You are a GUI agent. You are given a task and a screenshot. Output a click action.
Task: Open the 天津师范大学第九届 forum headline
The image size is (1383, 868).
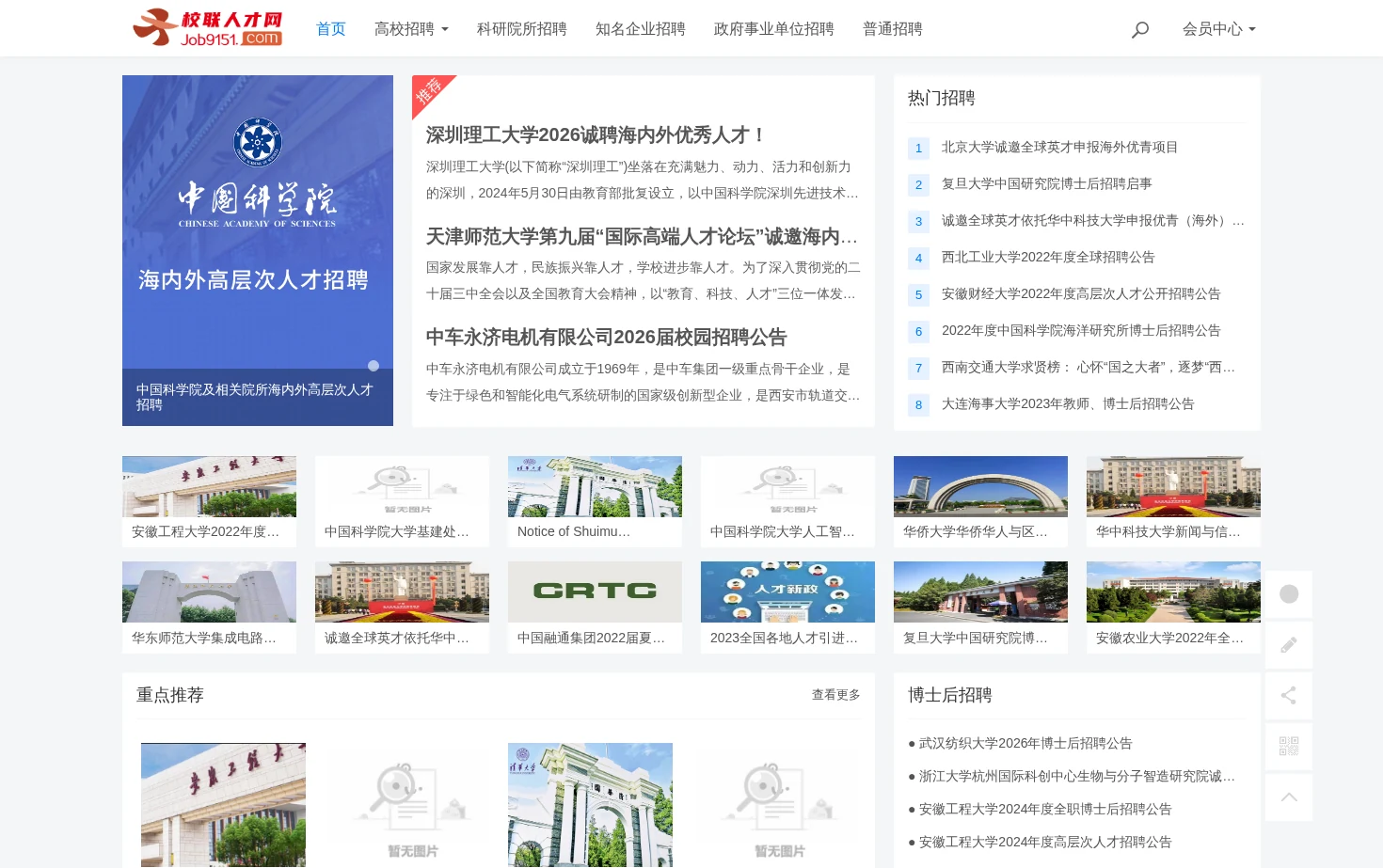(x=643, y=237)
